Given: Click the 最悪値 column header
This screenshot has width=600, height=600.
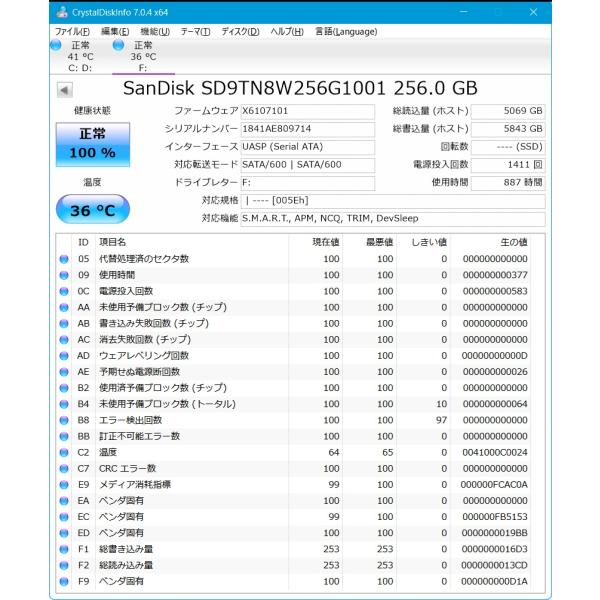Looking at the screenshot, I should 369,242.
